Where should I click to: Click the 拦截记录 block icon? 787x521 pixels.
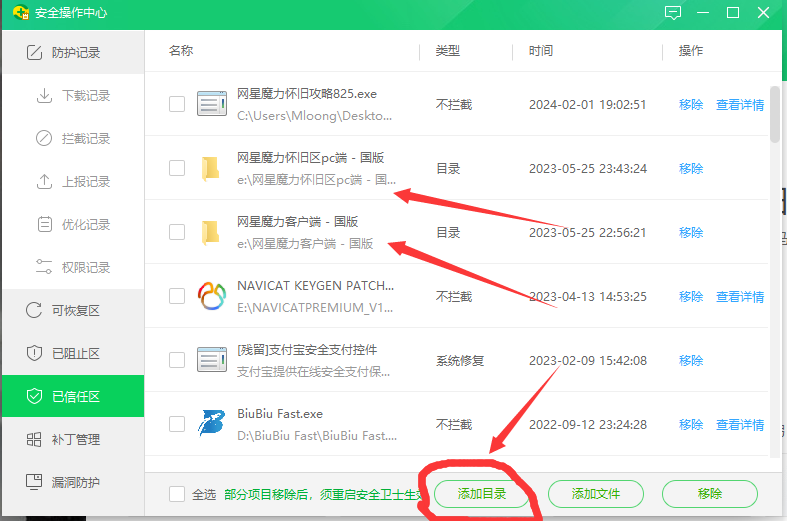tap(44, 138)
